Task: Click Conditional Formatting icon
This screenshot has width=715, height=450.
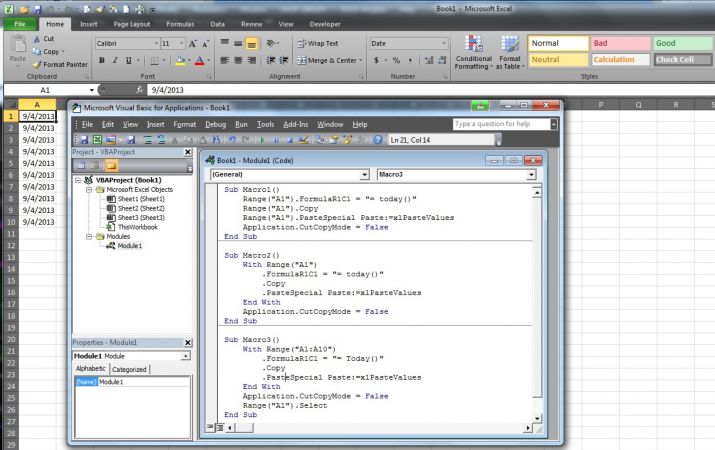Action: (474, 52)
